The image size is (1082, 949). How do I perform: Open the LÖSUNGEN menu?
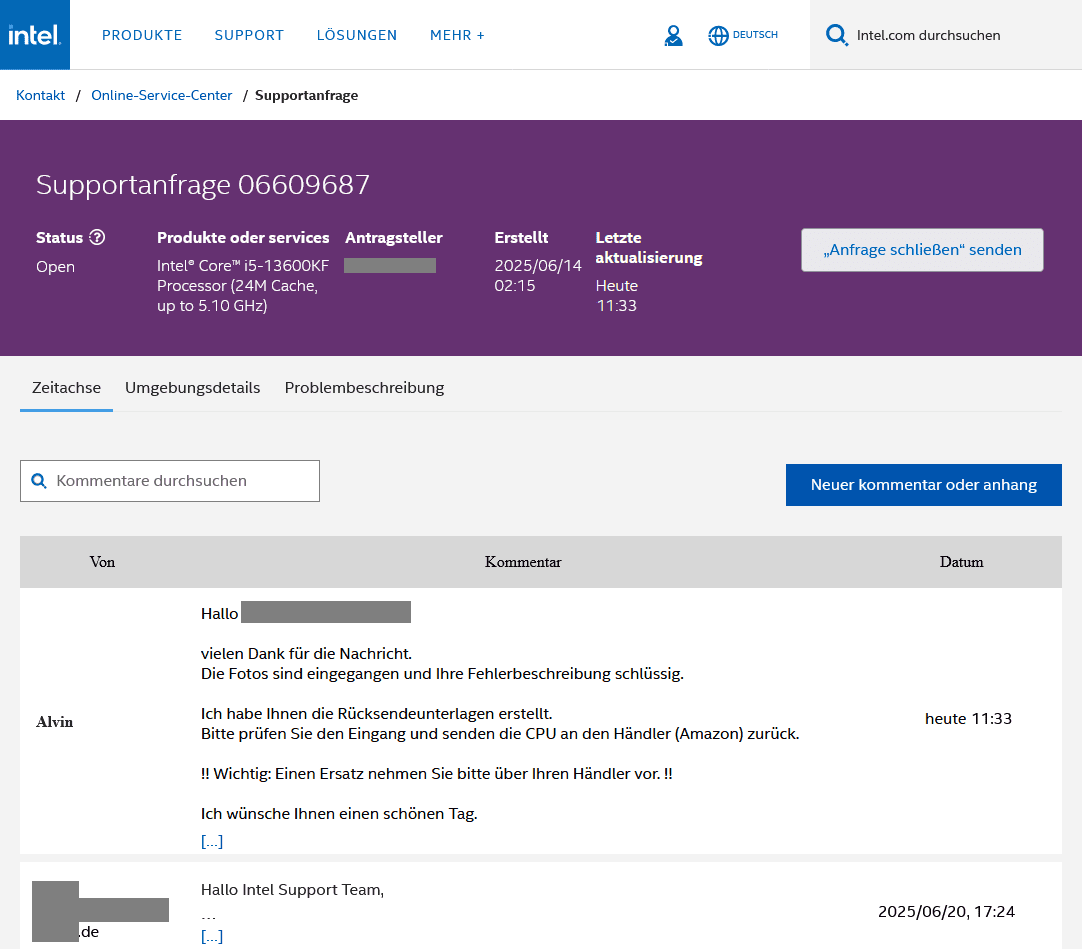pyautogui.click(x=357, y=35)
